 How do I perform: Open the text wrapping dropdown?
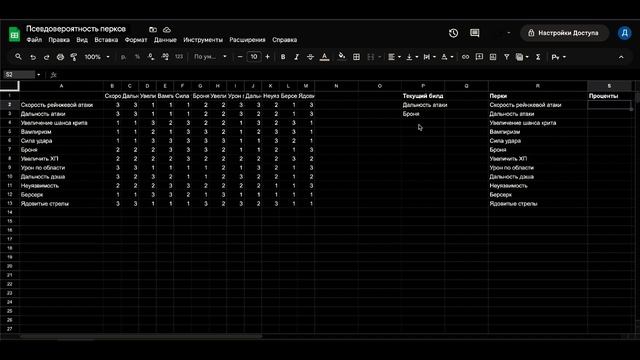[x=429, y=57]
